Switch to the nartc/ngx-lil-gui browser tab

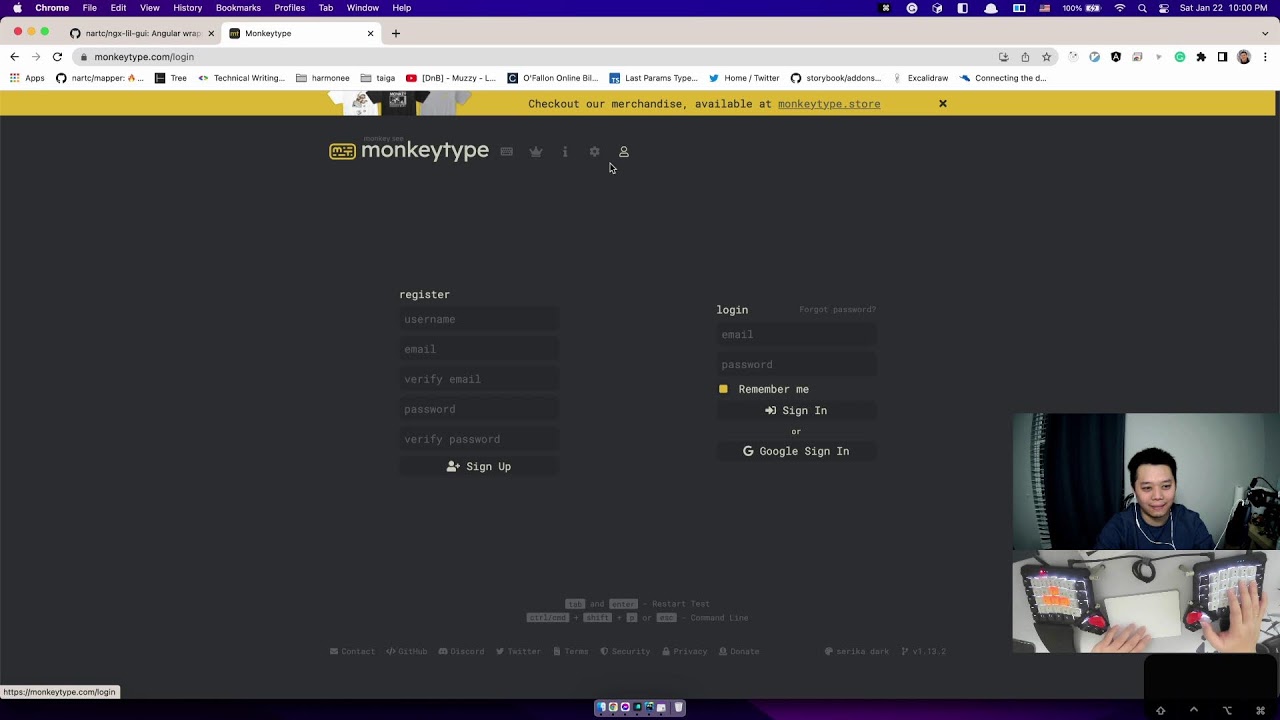[142, 33]
